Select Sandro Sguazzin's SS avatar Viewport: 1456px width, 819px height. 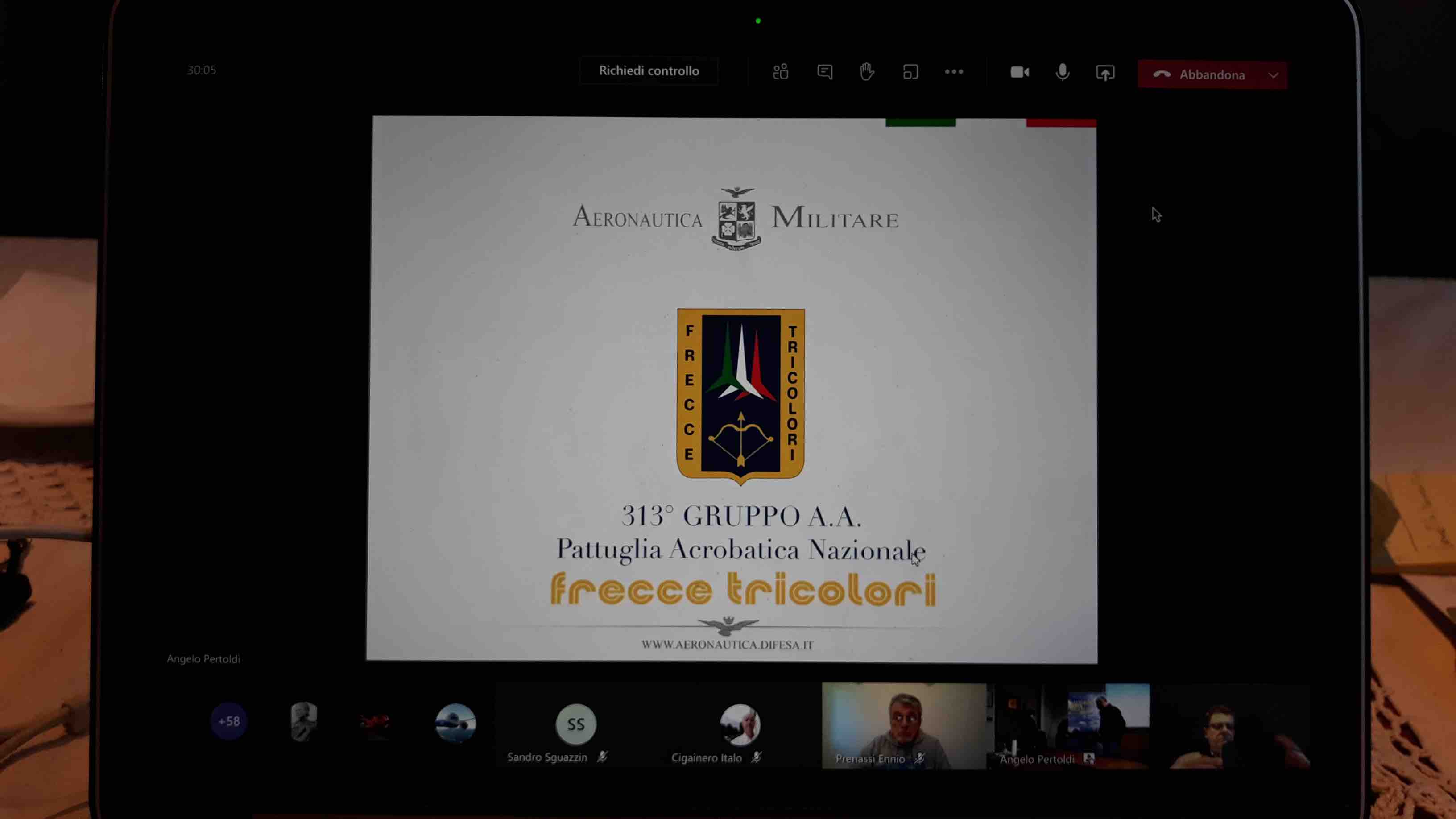click(x=576, y=724)
